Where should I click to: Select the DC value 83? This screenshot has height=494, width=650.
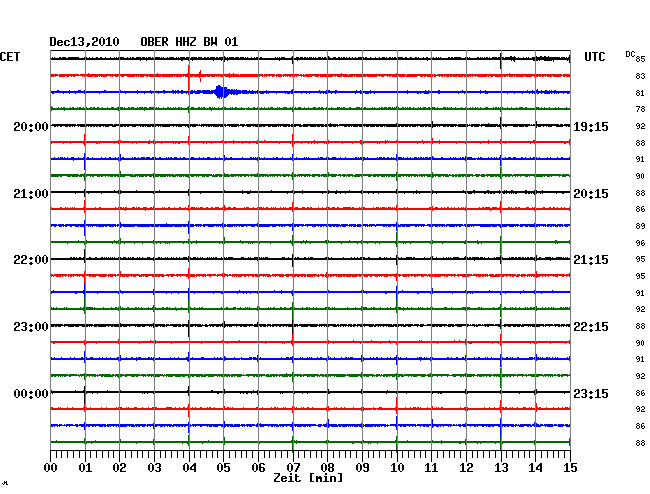tap(640, 76)
